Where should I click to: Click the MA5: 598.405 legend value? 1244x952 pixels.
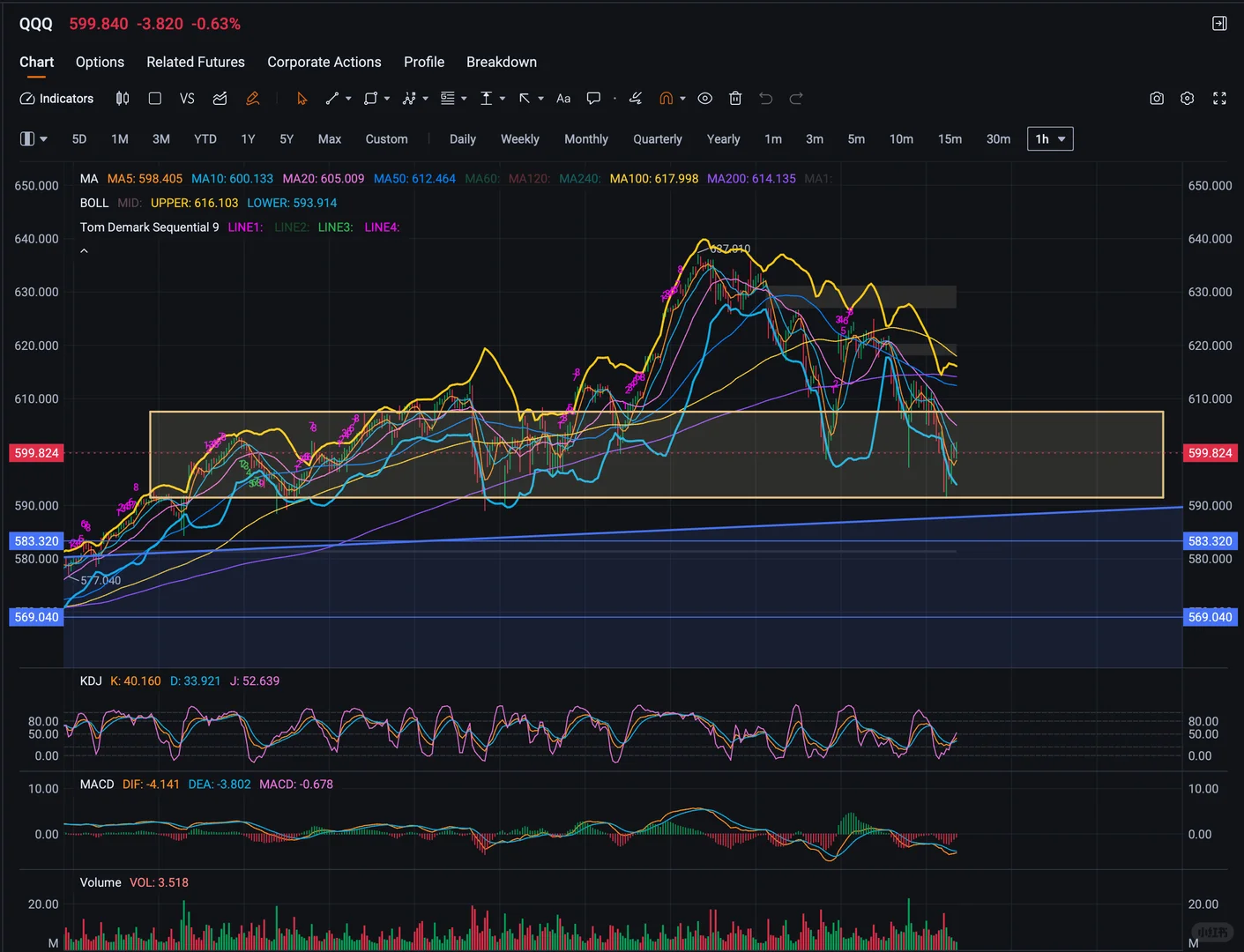click(x=145, y=179)
